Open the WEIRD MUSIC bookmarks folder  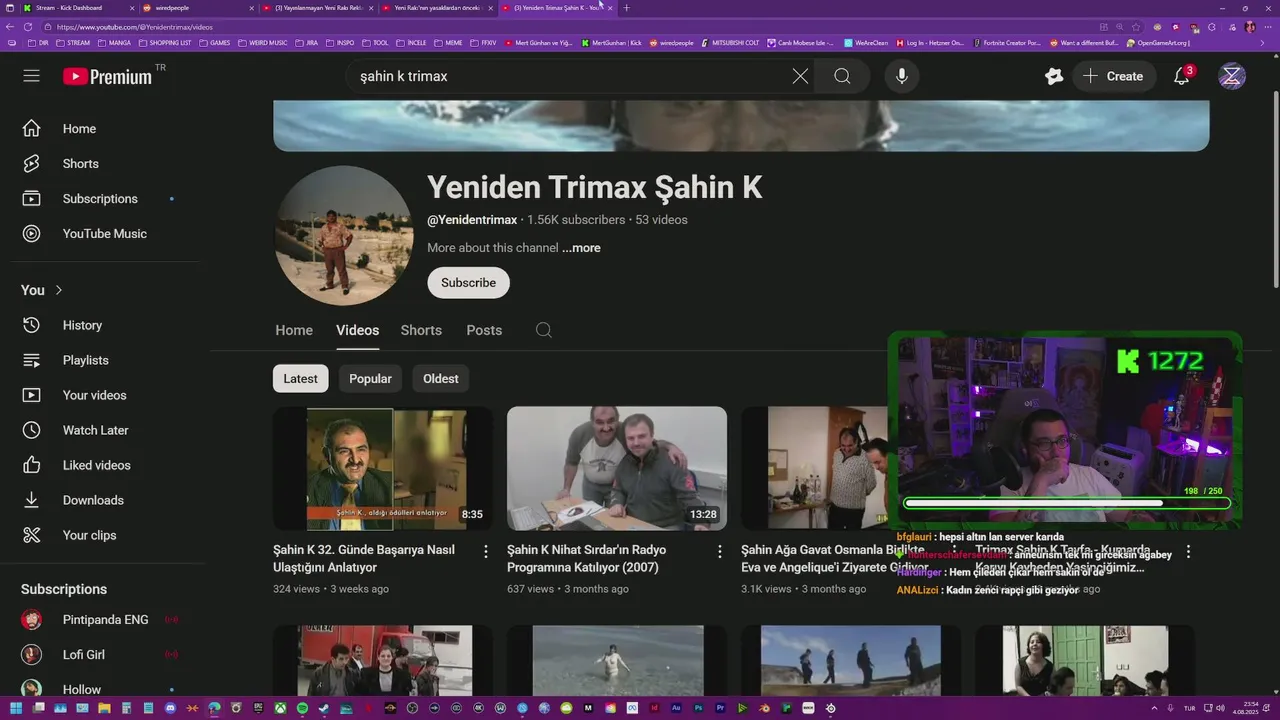pos(261,43)
